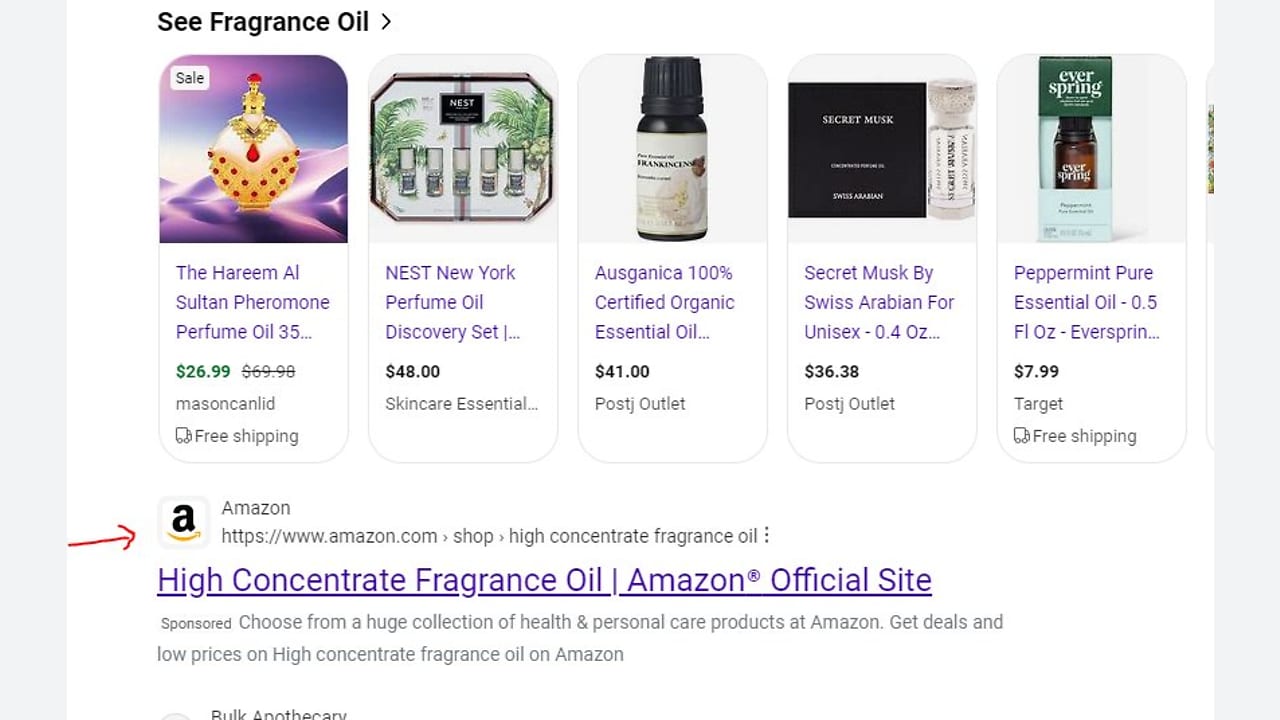Click Secret Musk By Swiss Arabian title
The image size is (1280, 720).
tap(879, 302)
